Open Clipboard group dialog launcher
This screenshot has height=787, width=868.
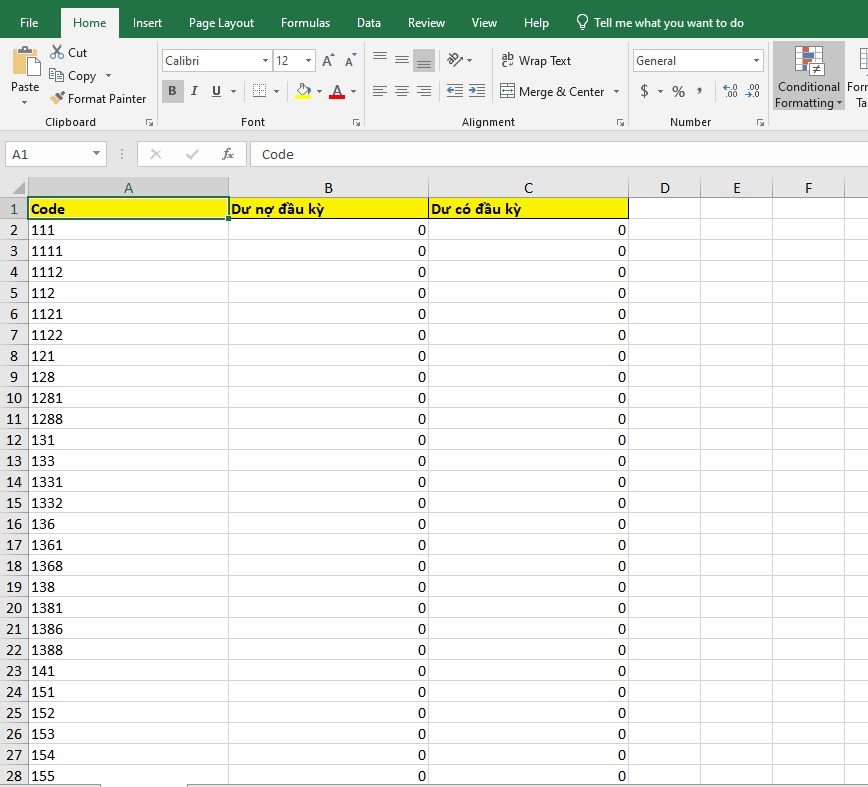click(149, 122)
